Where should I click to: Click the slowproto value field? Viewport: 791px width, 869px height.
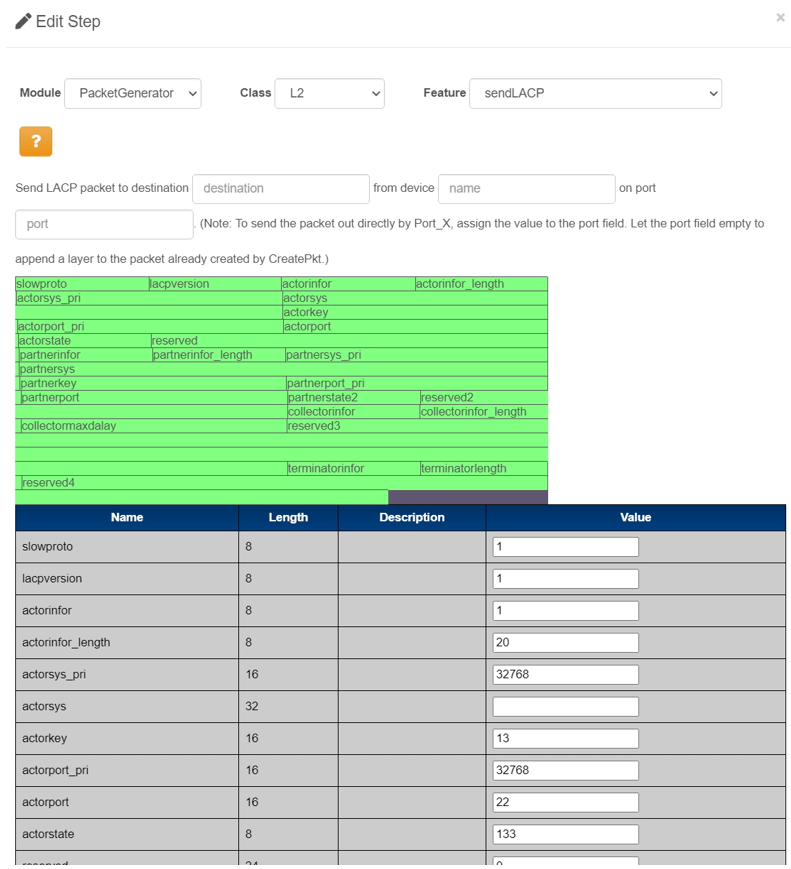(x=565, y=546)
